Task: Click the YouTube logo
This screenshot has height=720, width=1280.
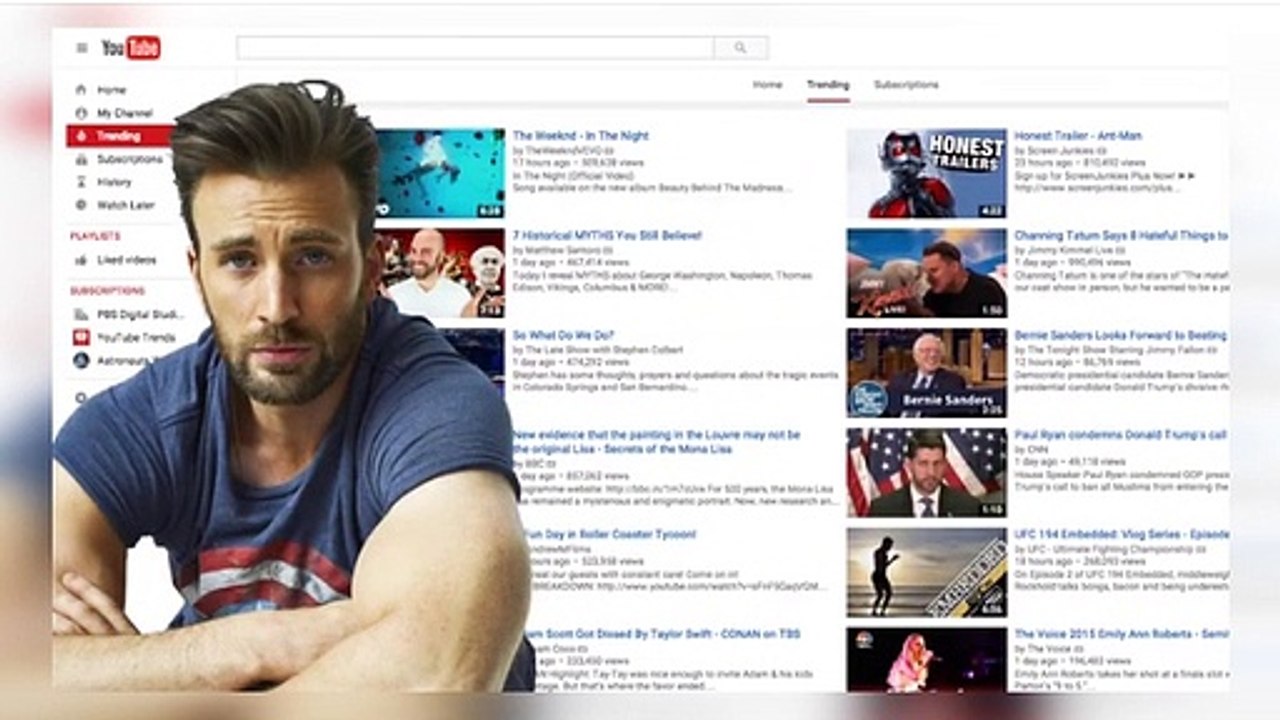Action: tap(131, 48)
